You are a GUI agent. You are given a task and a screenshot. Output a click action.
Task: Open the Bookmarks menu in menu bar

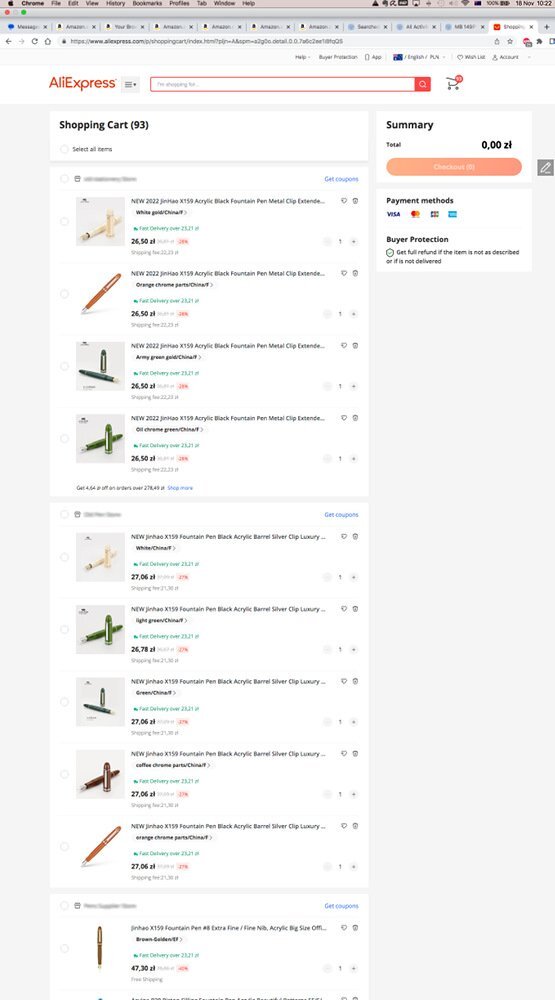point(147,3)
